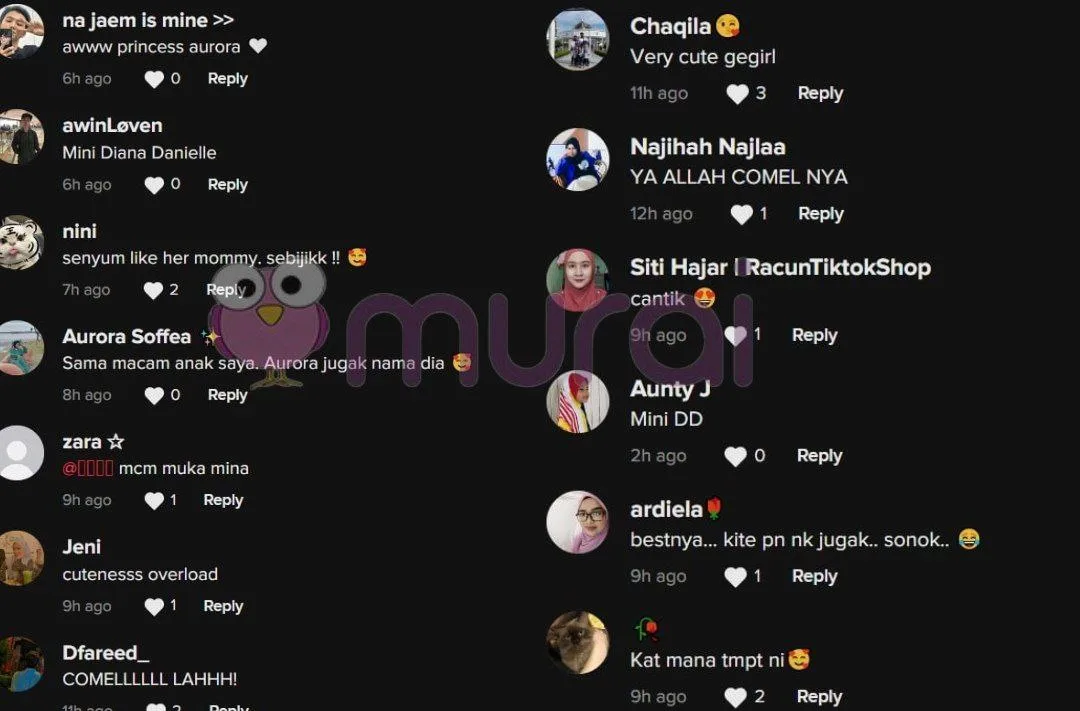Open Siti Hajar RacunTiktokShop profile name

[780, 267]
